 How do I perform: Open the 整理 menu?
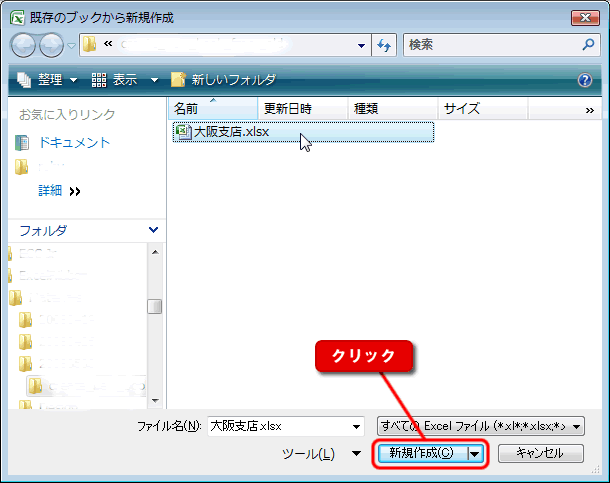tap(46, 80)
